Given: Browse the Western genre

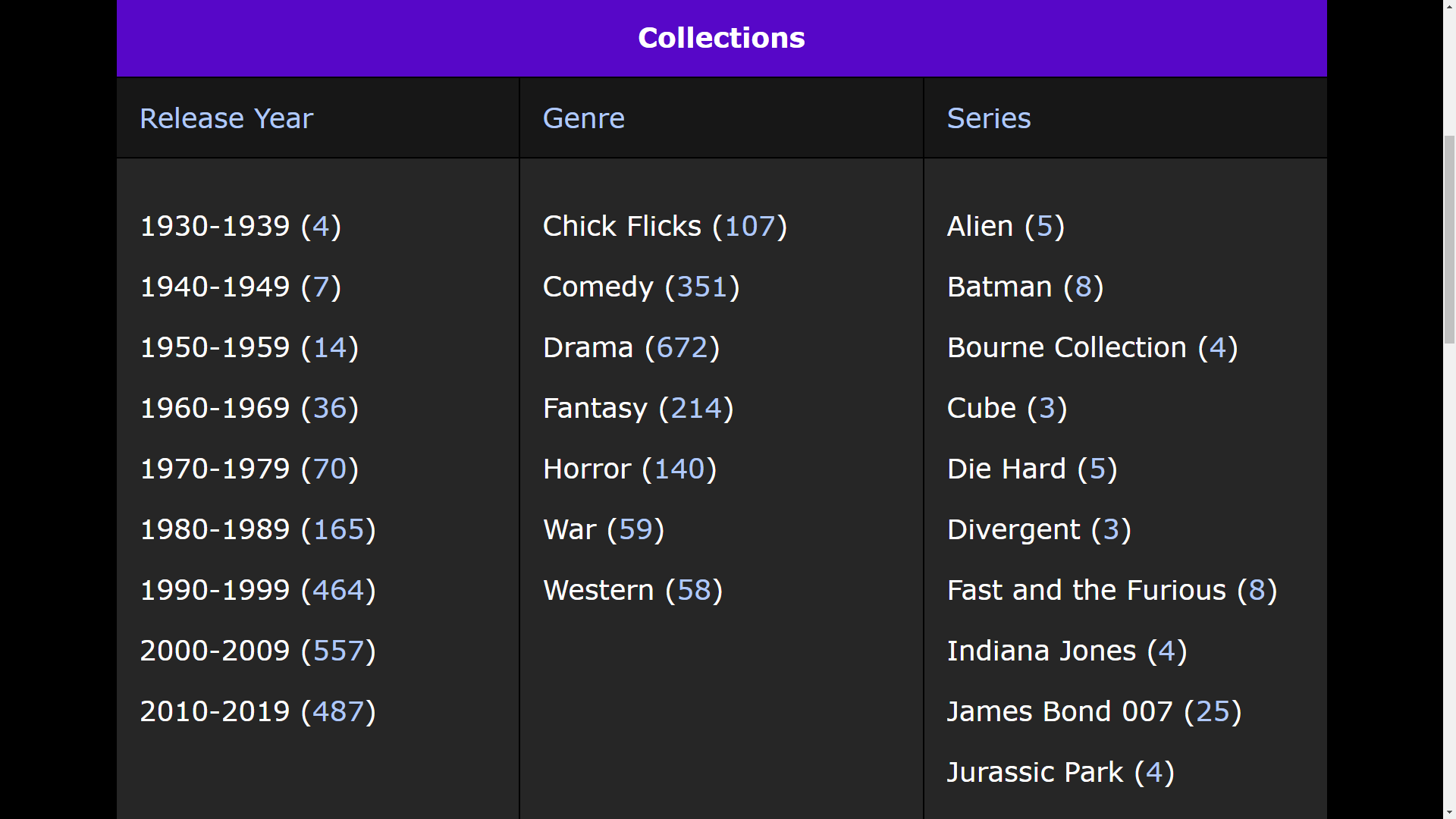Looking at the screenshot, I should (632, 589).
